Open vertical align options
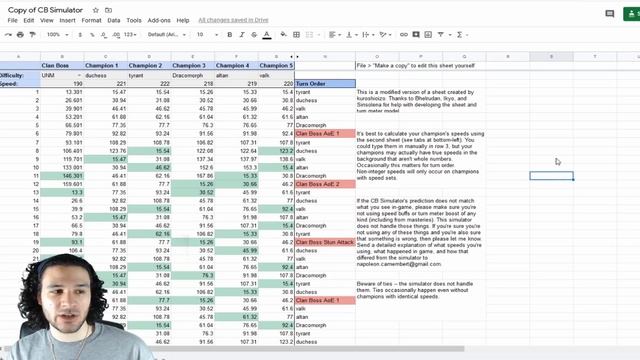Screen dimensions: 640x360 click(x=351, y=35)
